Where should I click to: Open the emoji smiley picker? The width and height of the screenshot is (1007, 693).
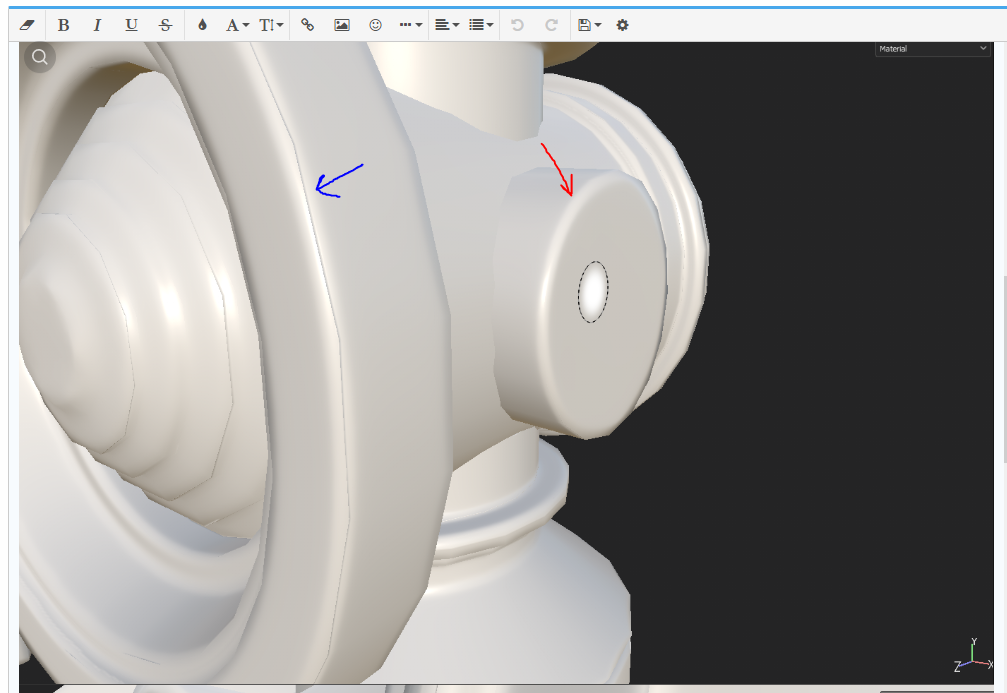(376, 25)
